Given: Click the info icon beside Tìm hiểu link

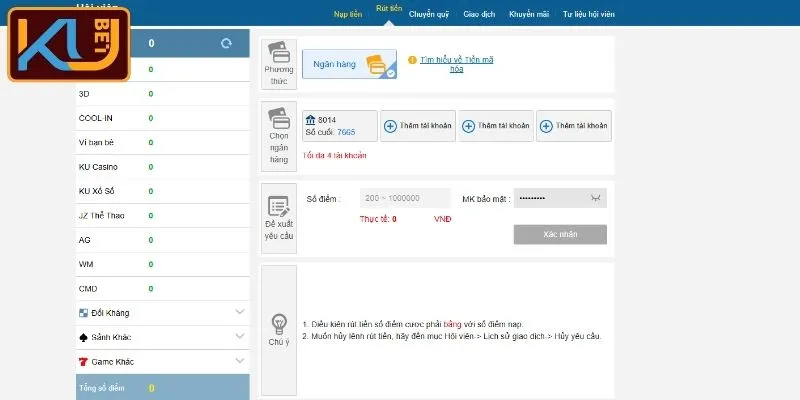Looking at the screenshot, I should tap(412, 60).
